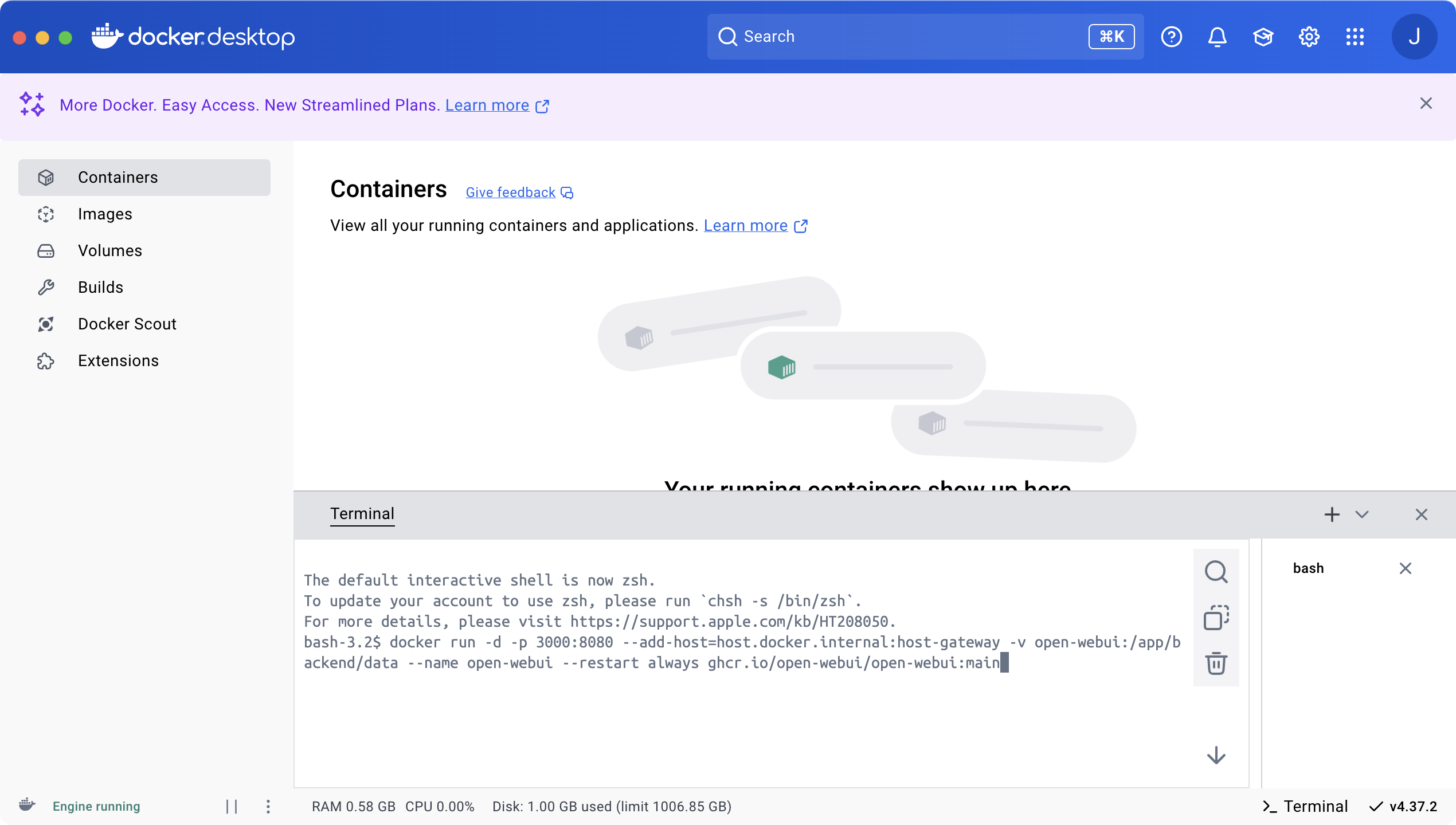The width and height of the screenshot is (1456, 825).
Task: Expand the new terminal chevron dropdown
Action: [1362, 514]
